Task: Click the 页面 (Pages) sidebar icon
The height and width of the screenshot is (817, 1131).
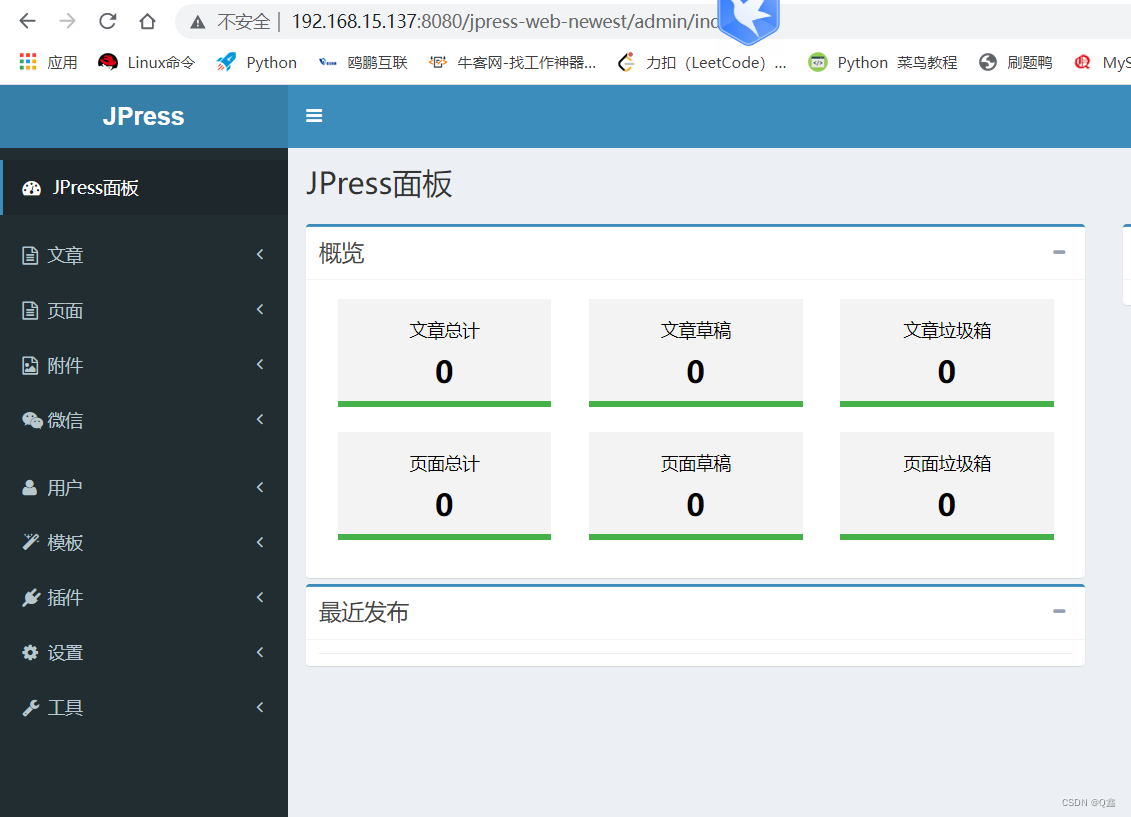Action: coord(30,310)
